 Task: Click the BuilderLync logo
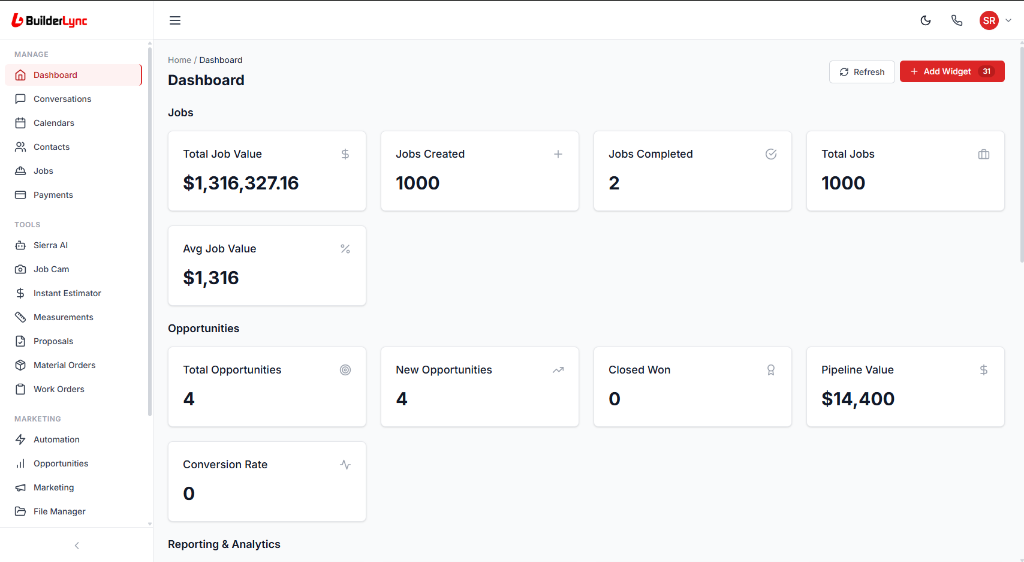click(50, 20)
